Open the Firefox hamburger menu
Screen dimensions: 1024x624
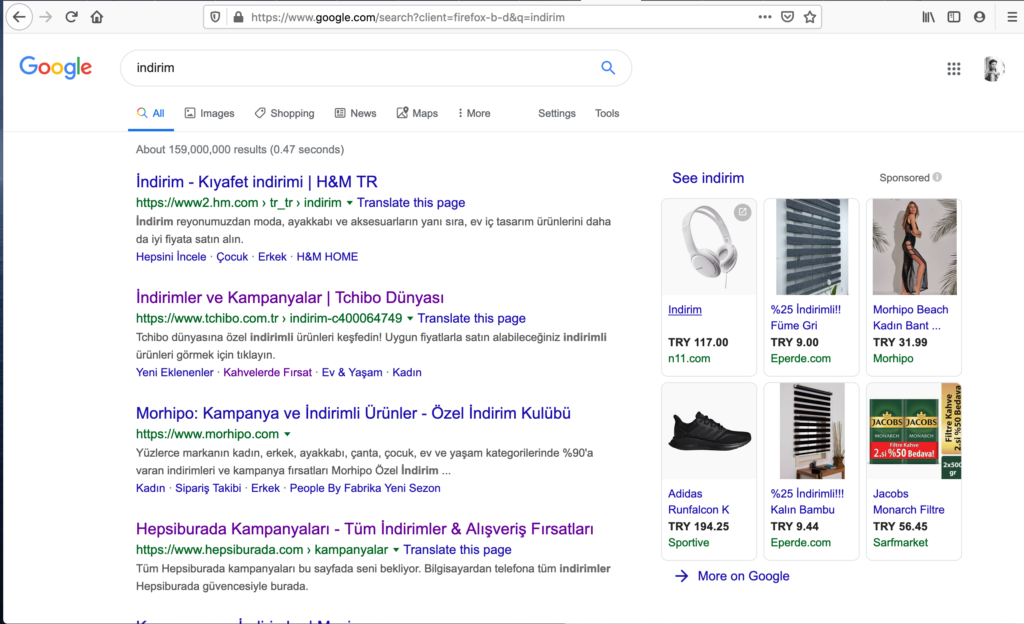click(x=1012, y=17)
